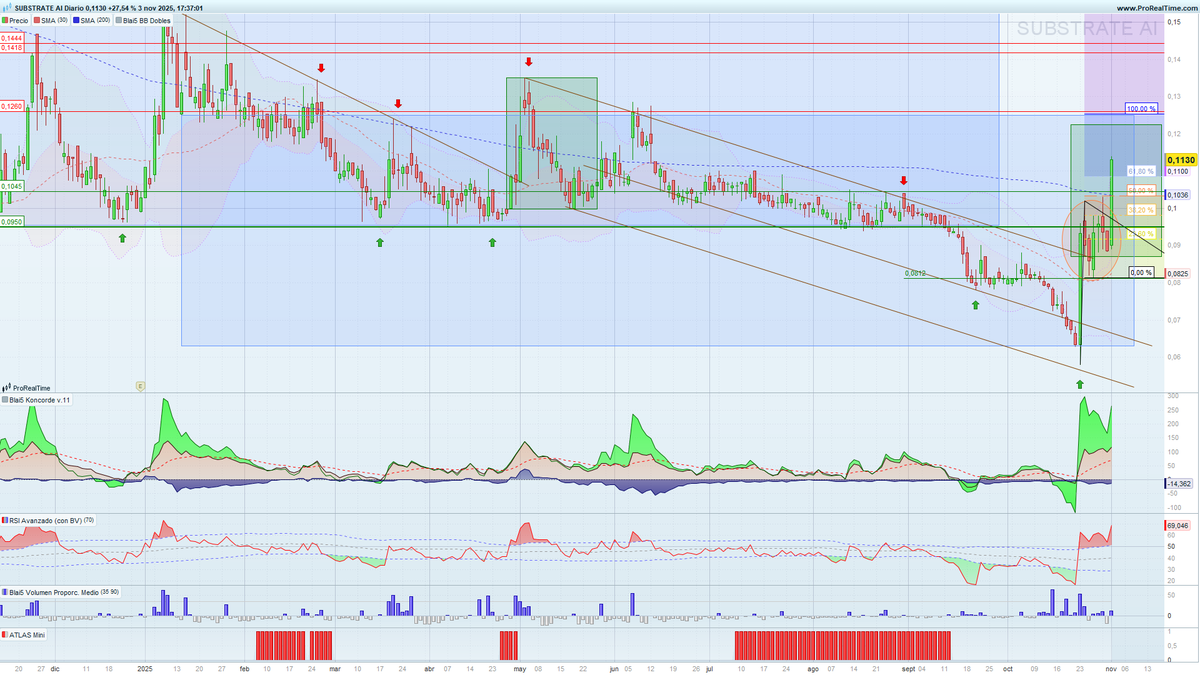1200x675 pixels.
Task: Click the ProRealTime candlestick logo
Action: (7, 388)
